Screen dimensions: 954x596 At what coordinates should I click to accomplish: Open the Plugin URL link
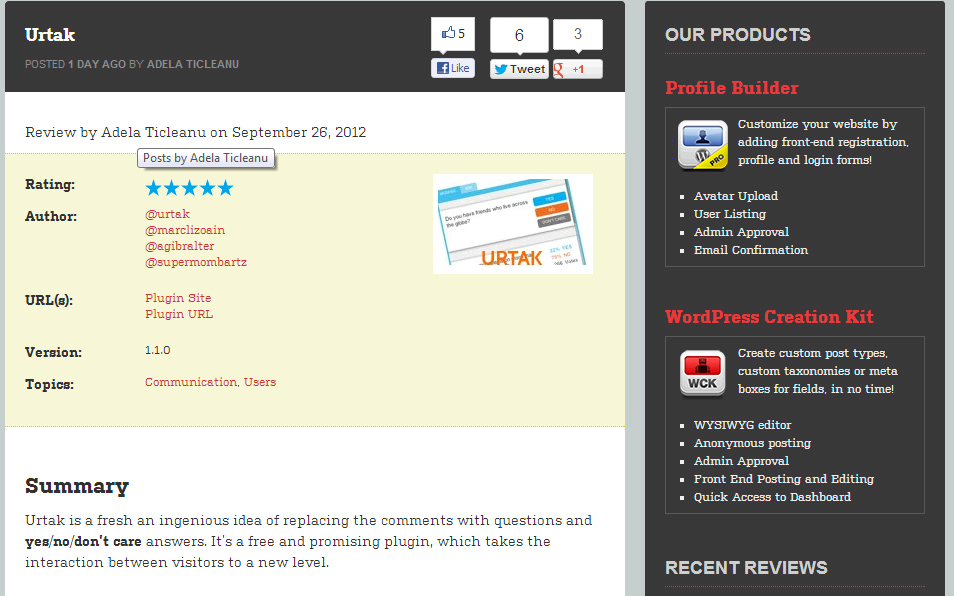(x=179, y=314)
